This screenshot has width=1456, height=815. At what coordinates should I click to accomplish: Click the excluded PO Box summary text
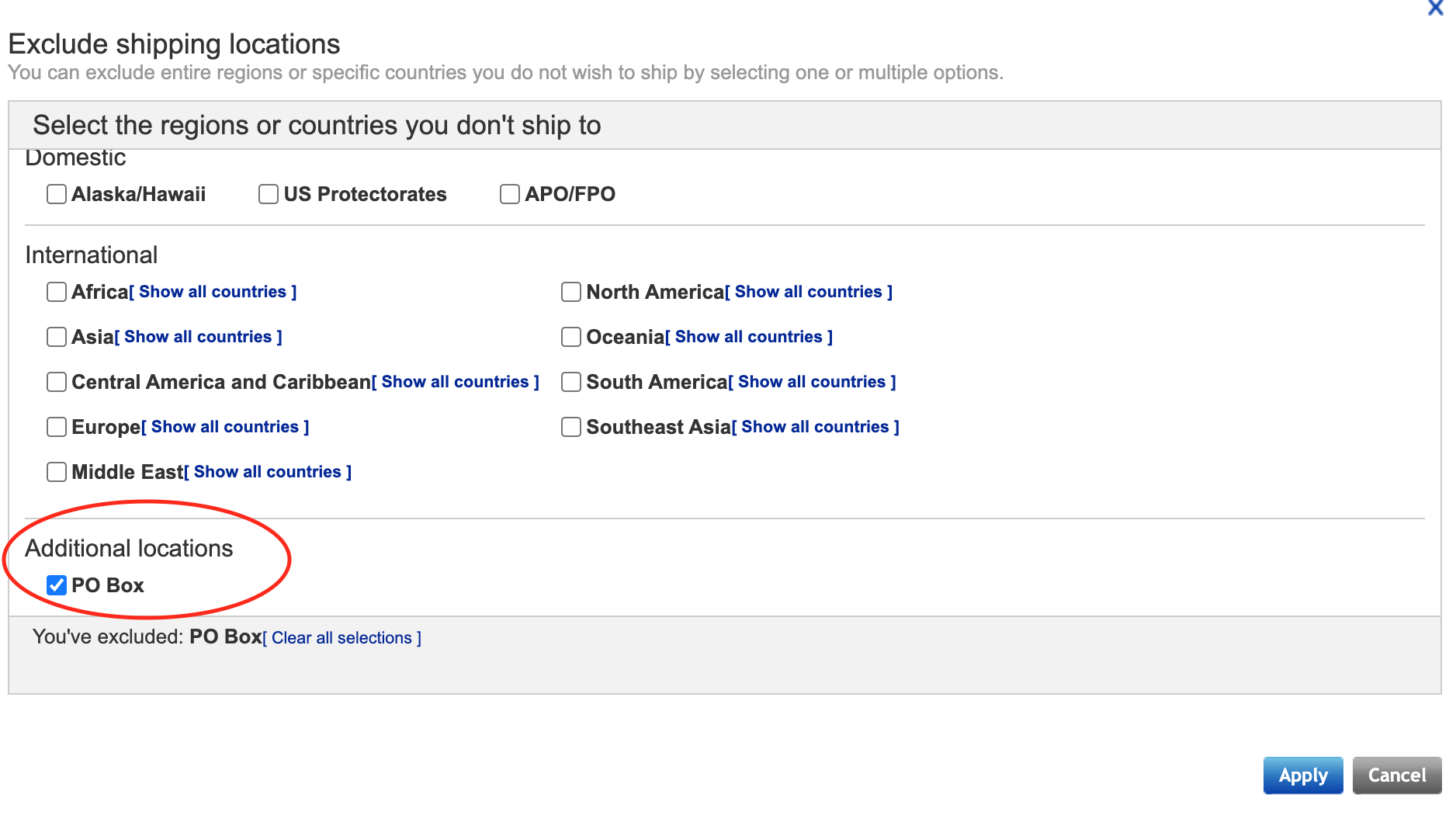pos(226,636)
